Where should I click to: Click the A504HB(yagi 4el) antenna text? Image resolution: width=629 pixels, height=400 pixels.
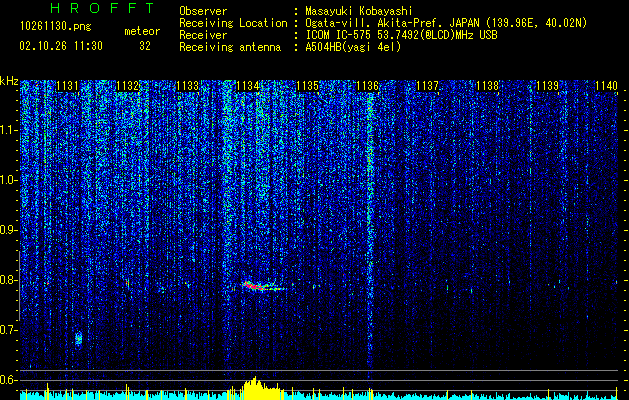pyautogui.click(x=353, y=47)
